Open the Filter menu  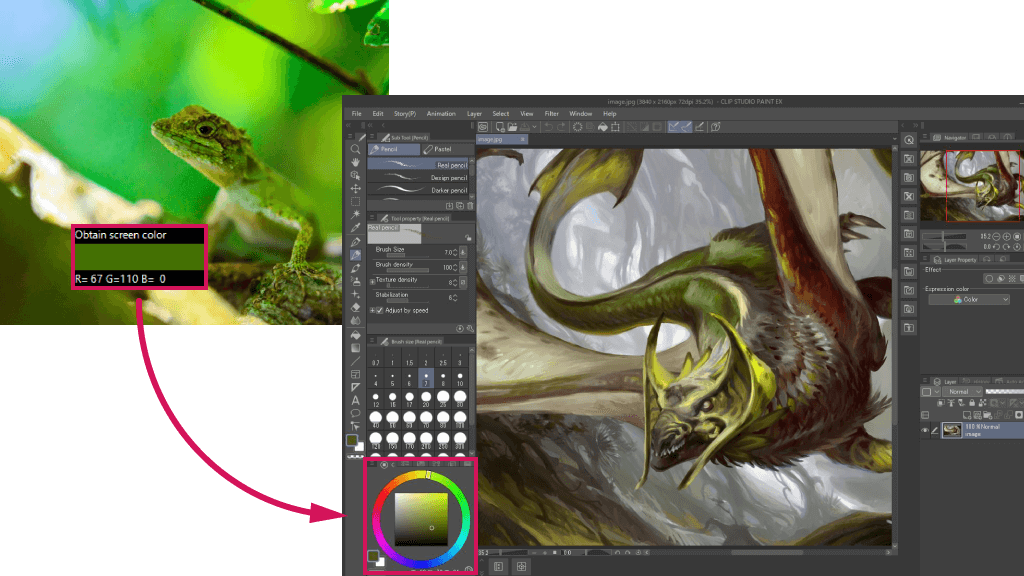(552, 114)
